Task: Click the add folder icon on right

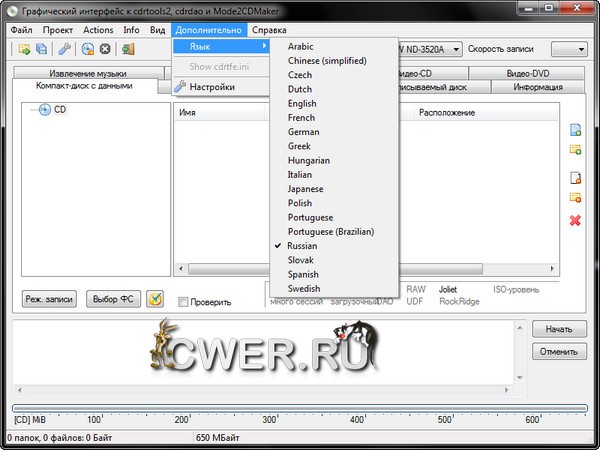Action: point(575,150)
